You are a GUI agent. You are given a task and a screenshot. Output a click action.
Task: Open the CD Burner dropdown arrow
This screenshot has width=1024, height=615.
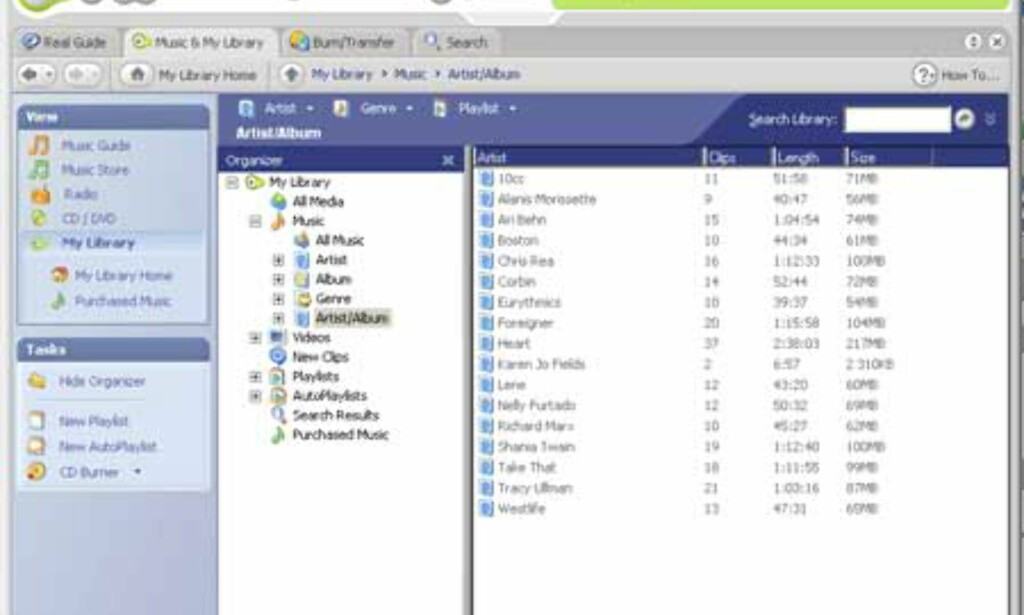tap(137, 471)
